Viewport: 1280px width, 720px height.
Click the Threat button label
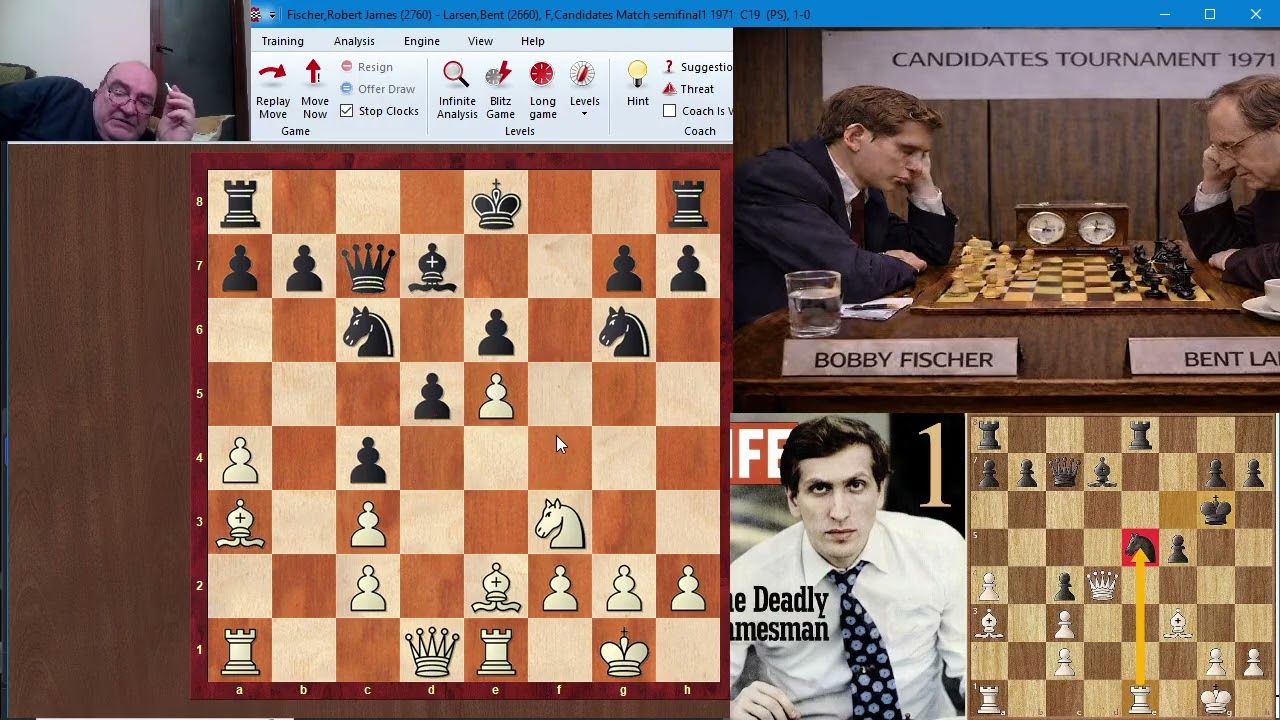(697, 89)
